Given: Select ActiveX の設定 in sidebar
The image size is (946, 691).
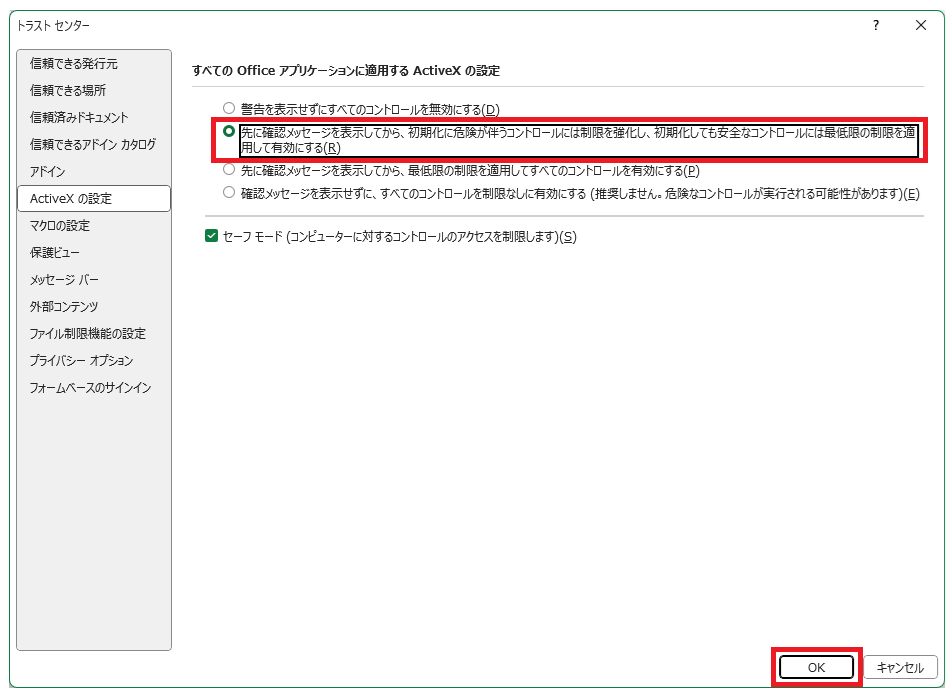Looking at the screenshot, I should coord(71,199).
